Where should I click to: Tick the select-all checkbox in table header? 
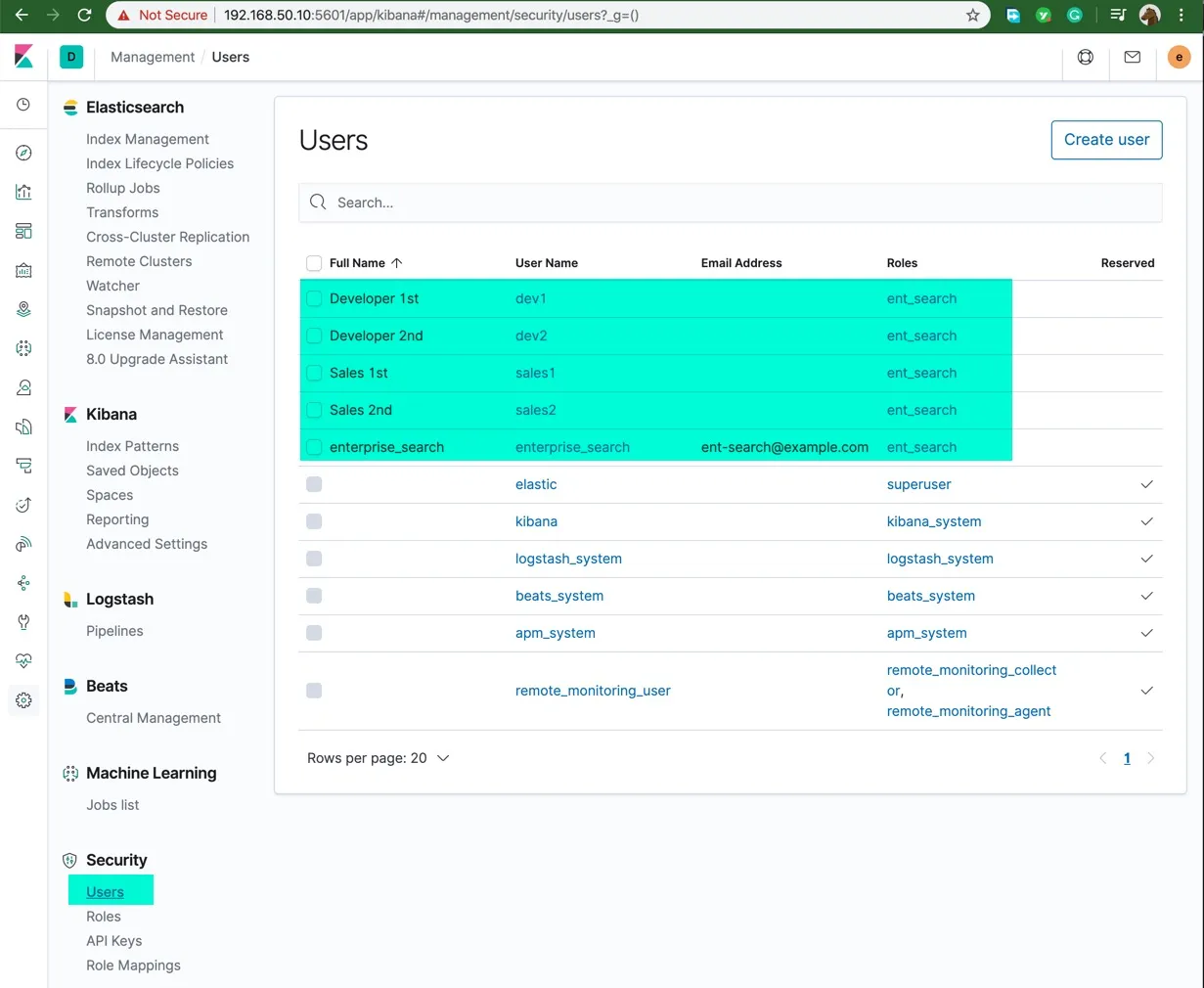tap(314, 263)
